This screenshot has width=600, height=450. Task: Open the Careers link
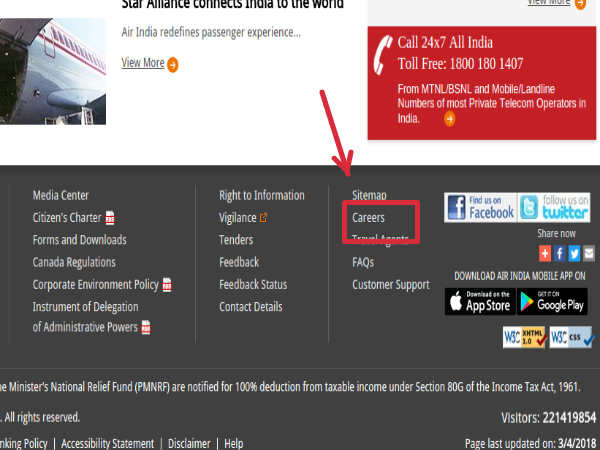pyautogui.click(x=368, y=218)
